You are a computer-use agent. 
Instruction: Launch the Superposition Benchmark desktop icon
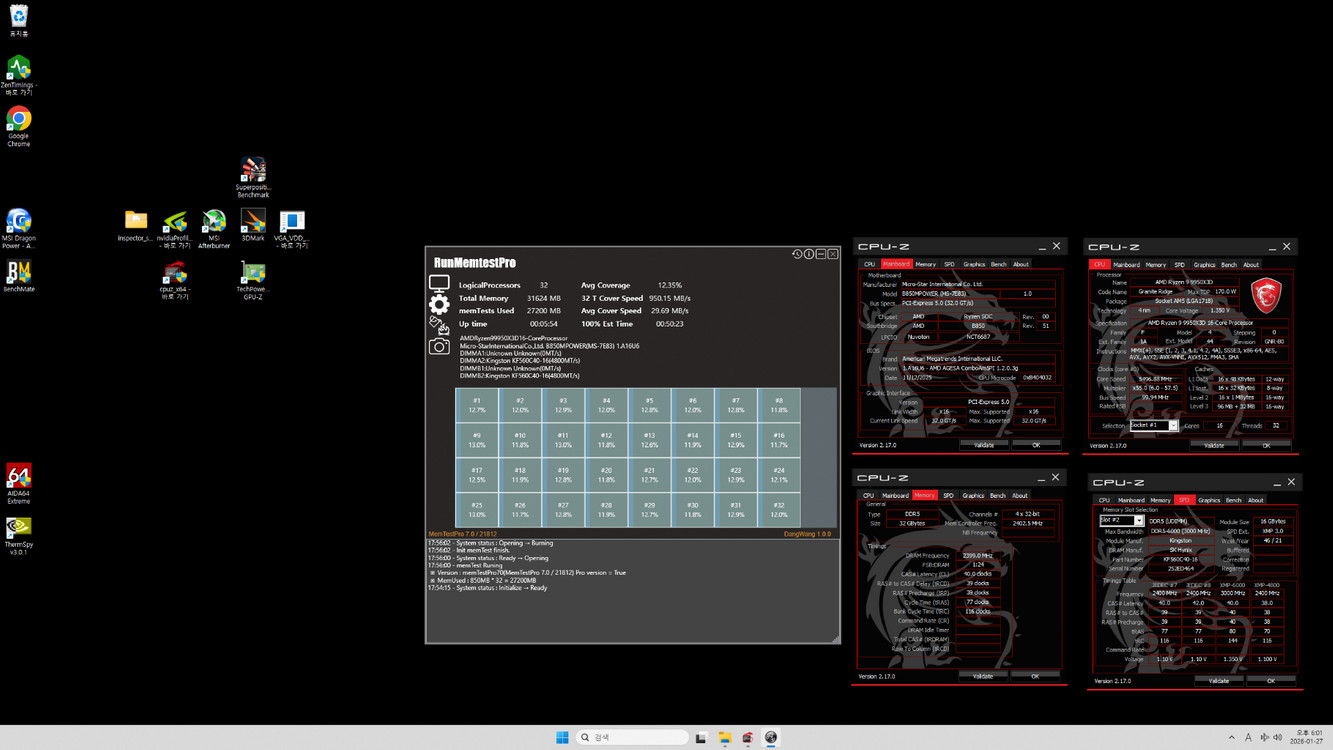(x=253, y=176)
